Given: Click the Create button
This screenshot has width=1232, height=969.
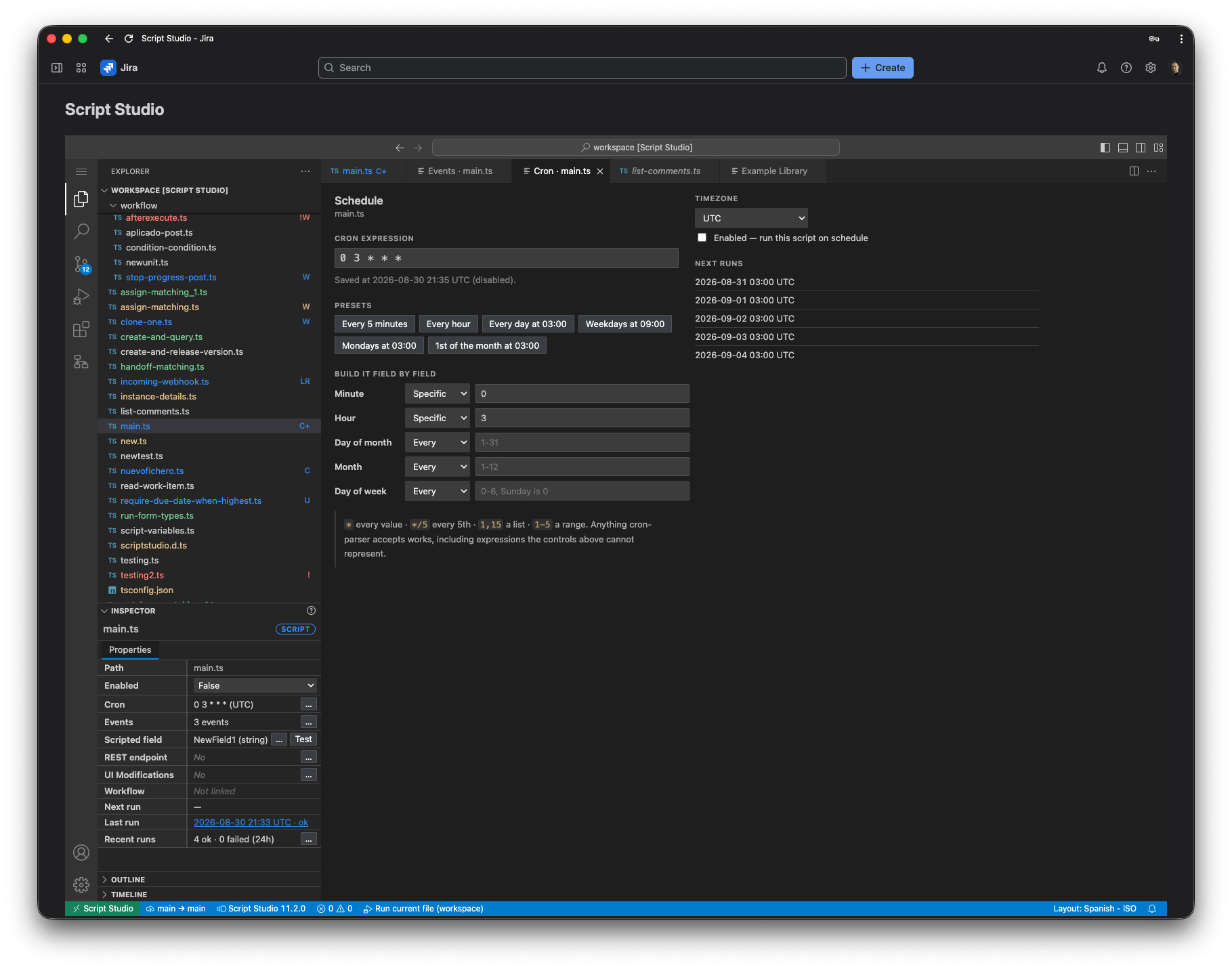Looking at the screenshot, I should (x=883, y=68).
